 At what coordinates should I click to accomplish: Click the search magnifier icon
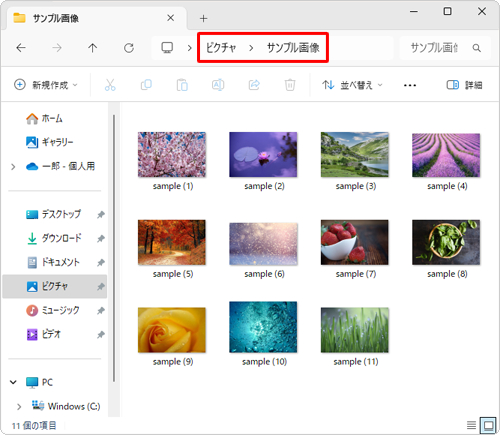click(x=477, y=48)
